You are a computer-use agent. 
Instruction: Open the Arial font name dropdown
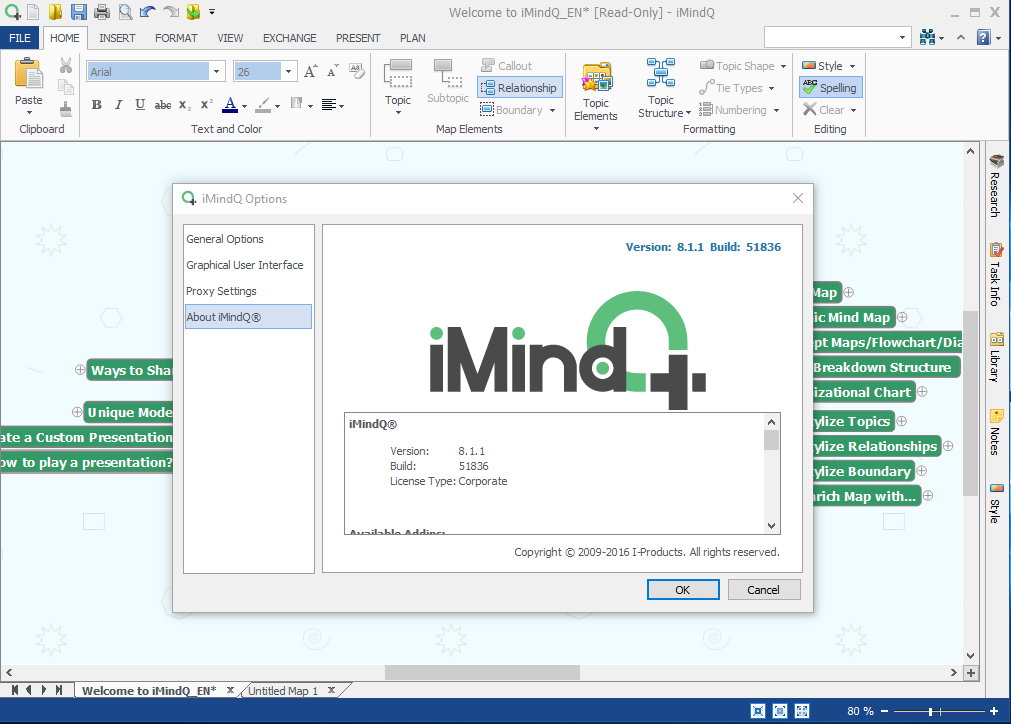[x=217, y=72]
